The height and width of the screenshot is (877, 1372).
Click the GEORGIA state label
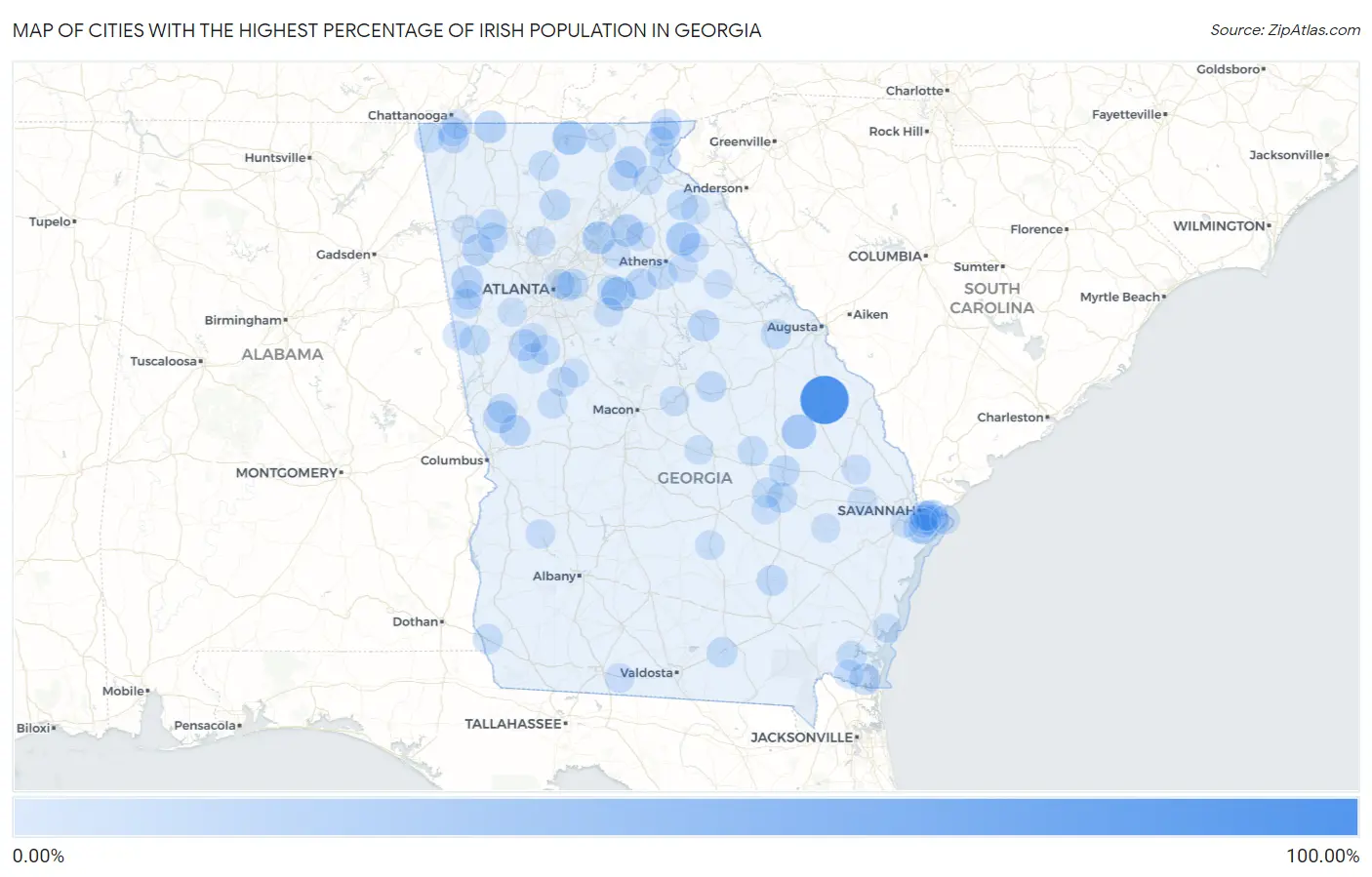tap(695, 478)
